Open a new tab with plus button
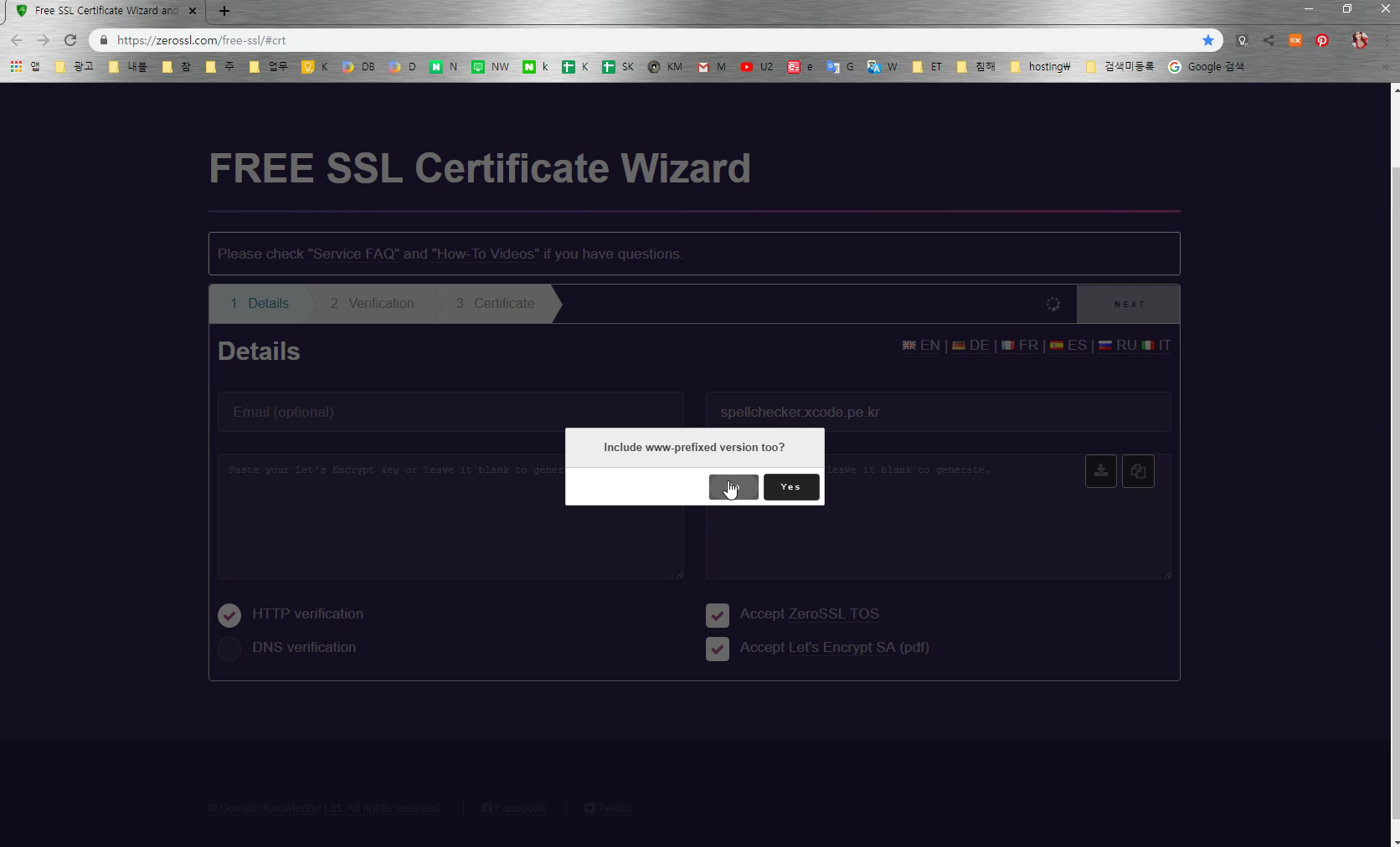This screenshot has width=1400, height=847. [224, 11]
